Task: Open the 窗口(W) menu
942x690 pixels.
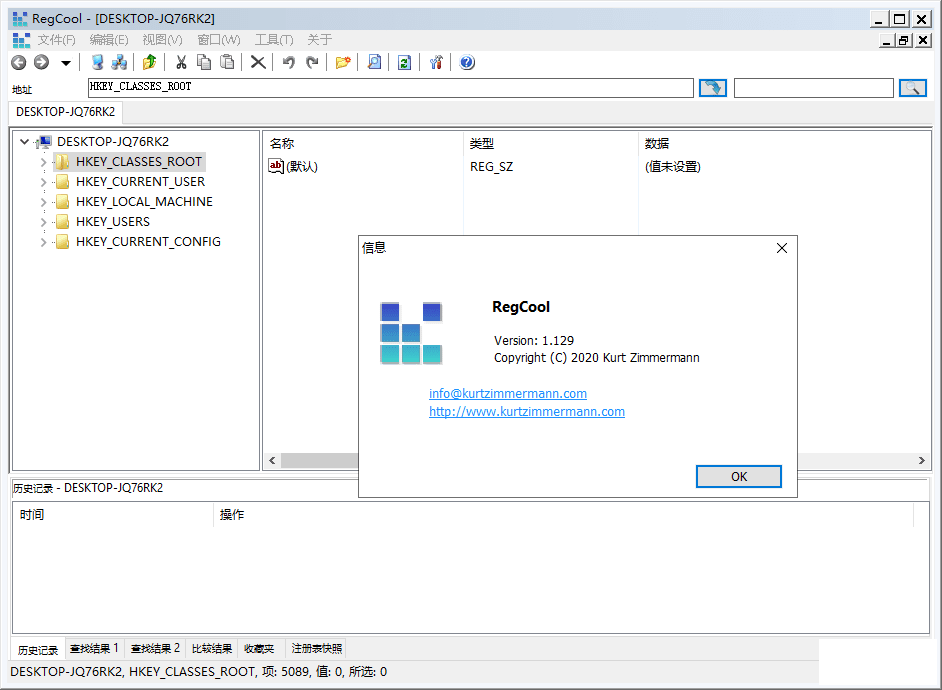Action: pyautogui.click(x=219, y=40)
